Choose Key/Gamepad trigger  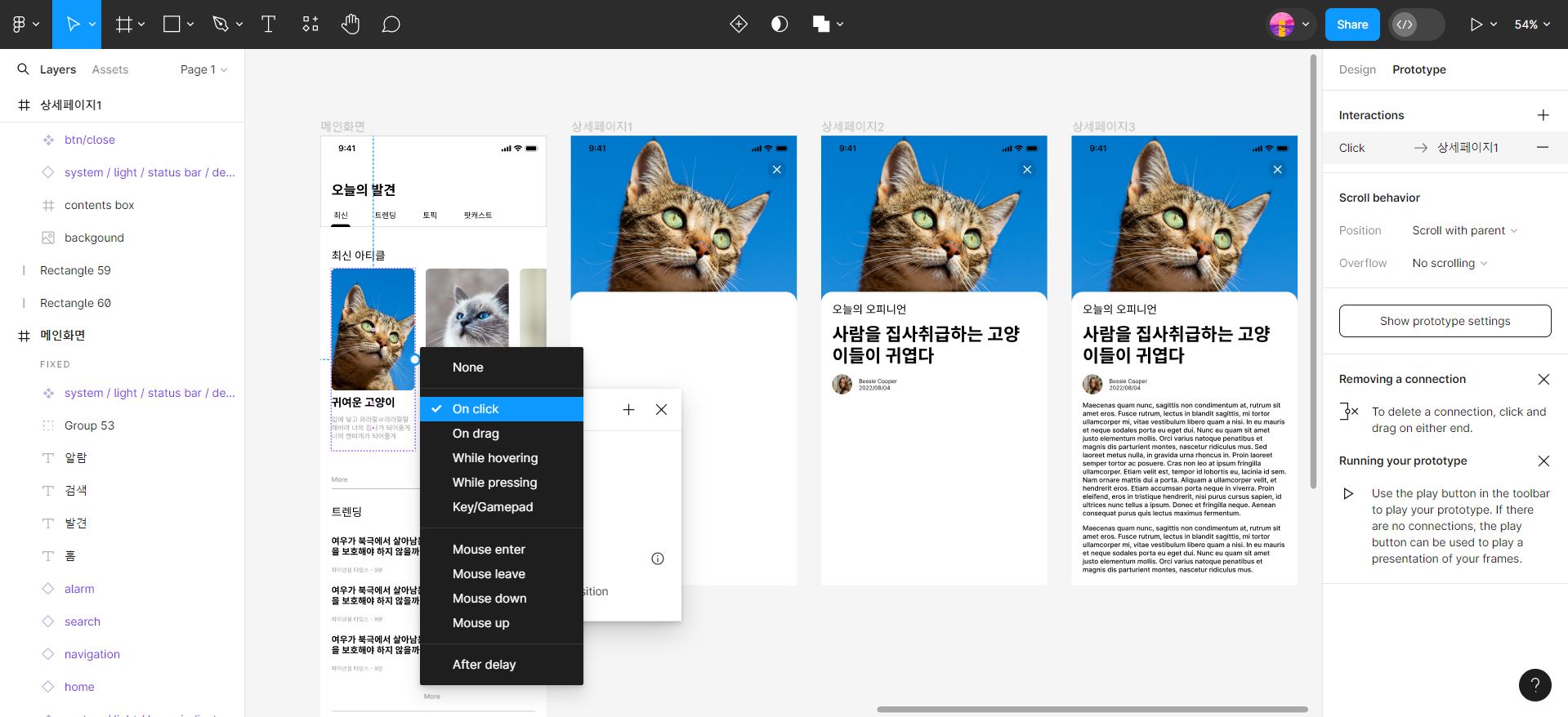pos(502,507)
